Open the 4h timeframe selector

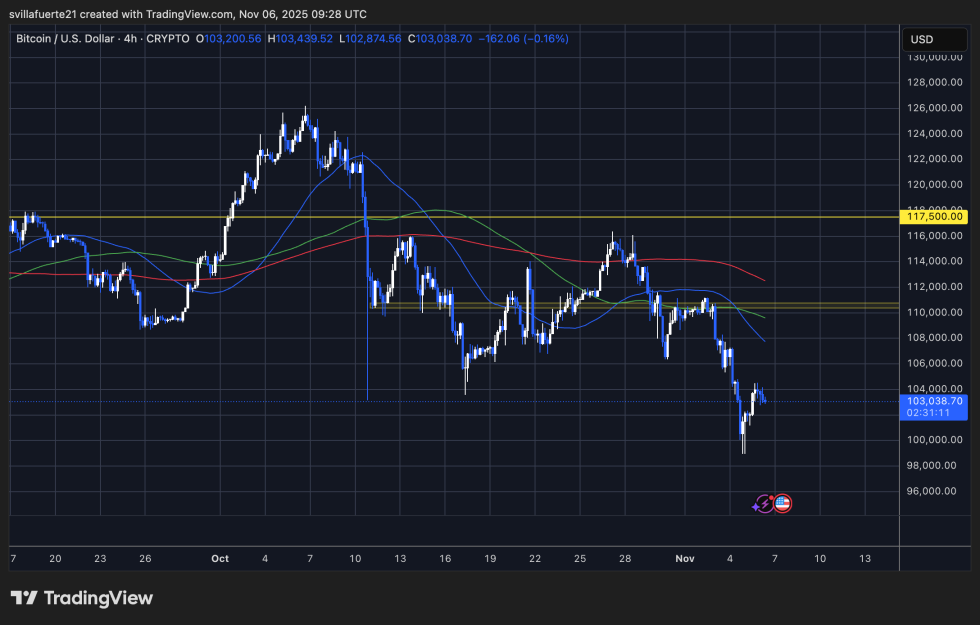point(131,38)
